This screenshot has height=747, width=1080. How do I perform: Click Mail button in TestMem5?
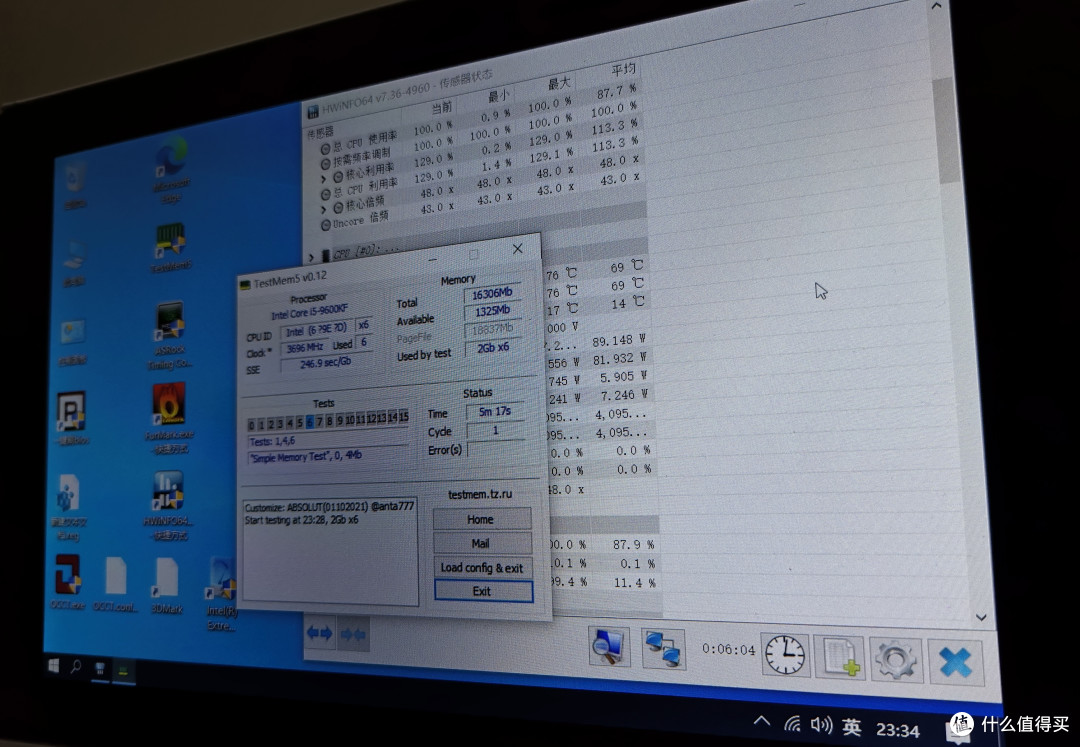(x=481, y=543)
